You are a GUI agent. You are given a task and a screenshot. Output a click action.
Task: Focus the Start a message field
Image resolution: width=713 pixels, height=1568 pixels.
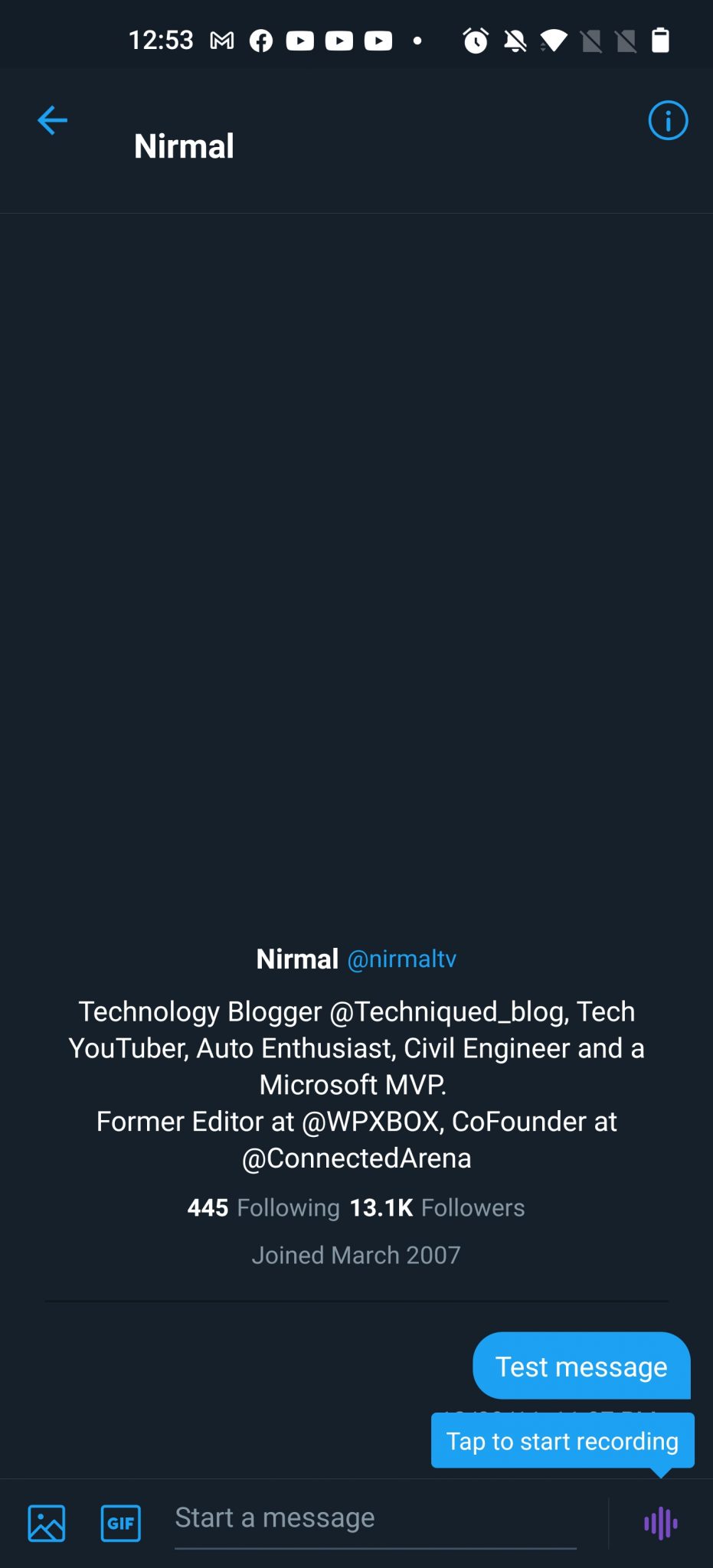tap(375, 1519)
